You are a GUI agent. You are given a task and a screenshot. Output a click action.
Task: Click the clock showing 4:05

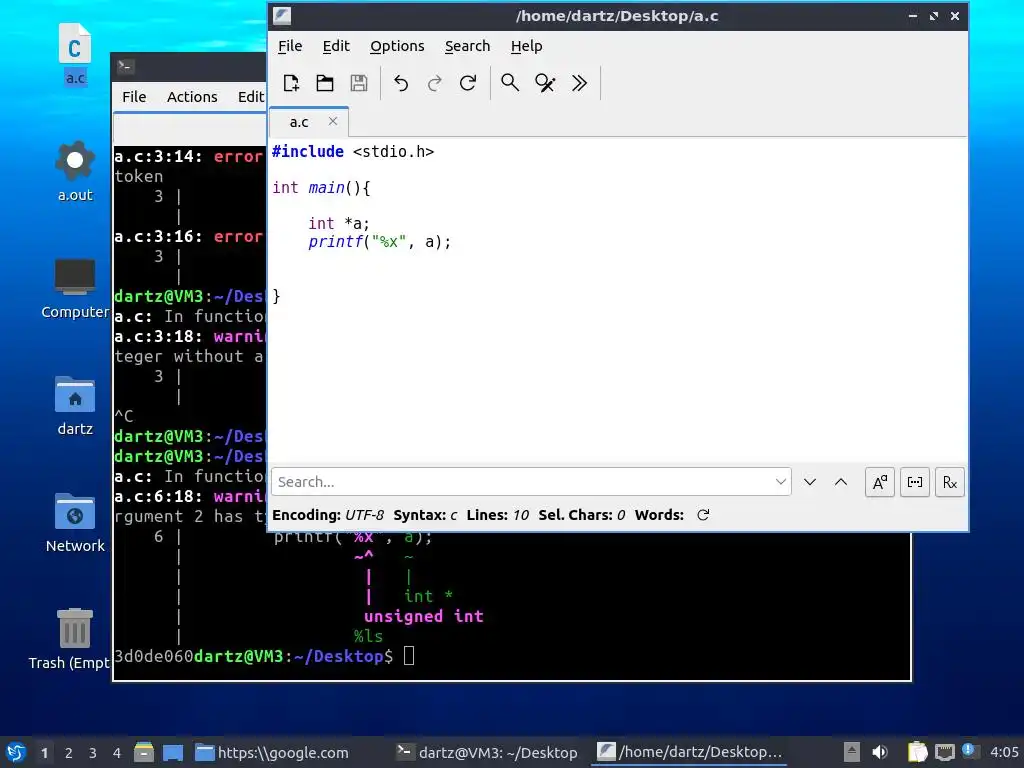point(1004,752)
